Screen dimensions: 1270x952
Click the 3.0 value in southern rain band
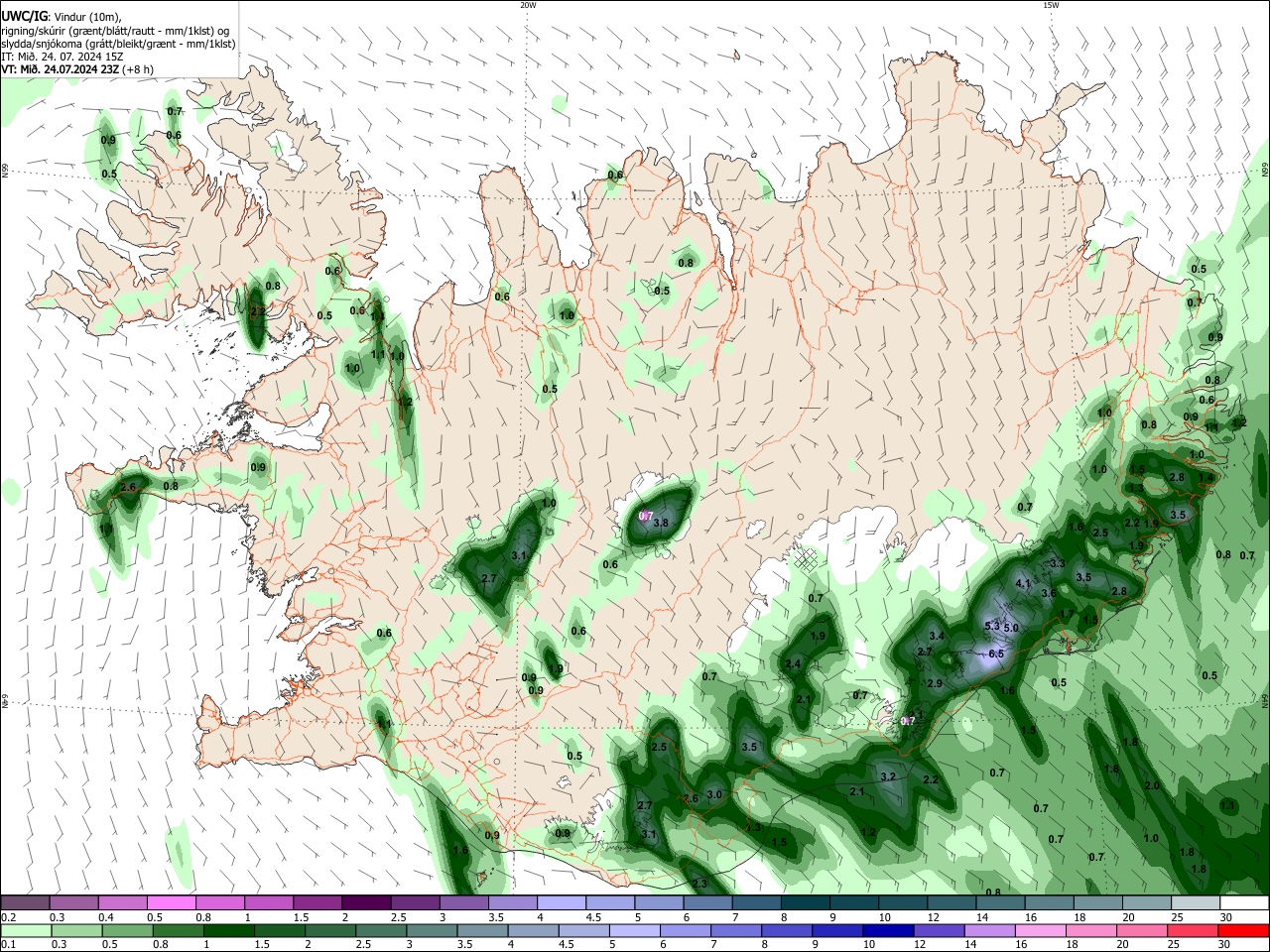point(714,795)
